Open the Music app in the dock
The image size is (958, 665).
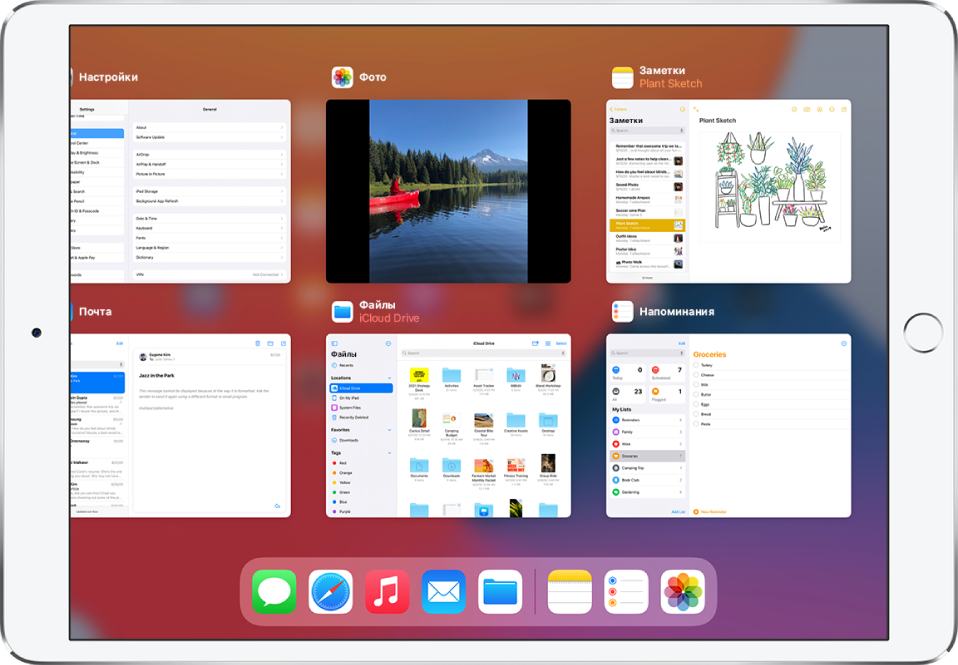coord(387,591)
